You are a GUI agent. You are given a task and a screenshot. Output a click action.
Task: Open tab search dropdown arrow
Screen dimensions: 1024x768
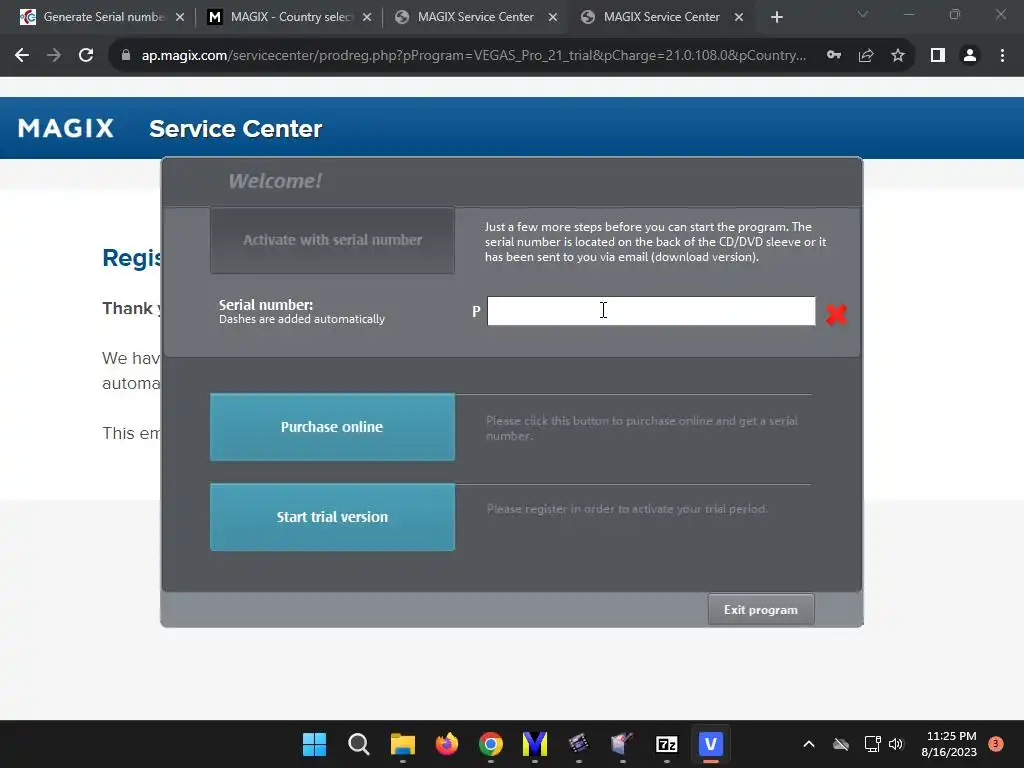(x=863, y=14)
